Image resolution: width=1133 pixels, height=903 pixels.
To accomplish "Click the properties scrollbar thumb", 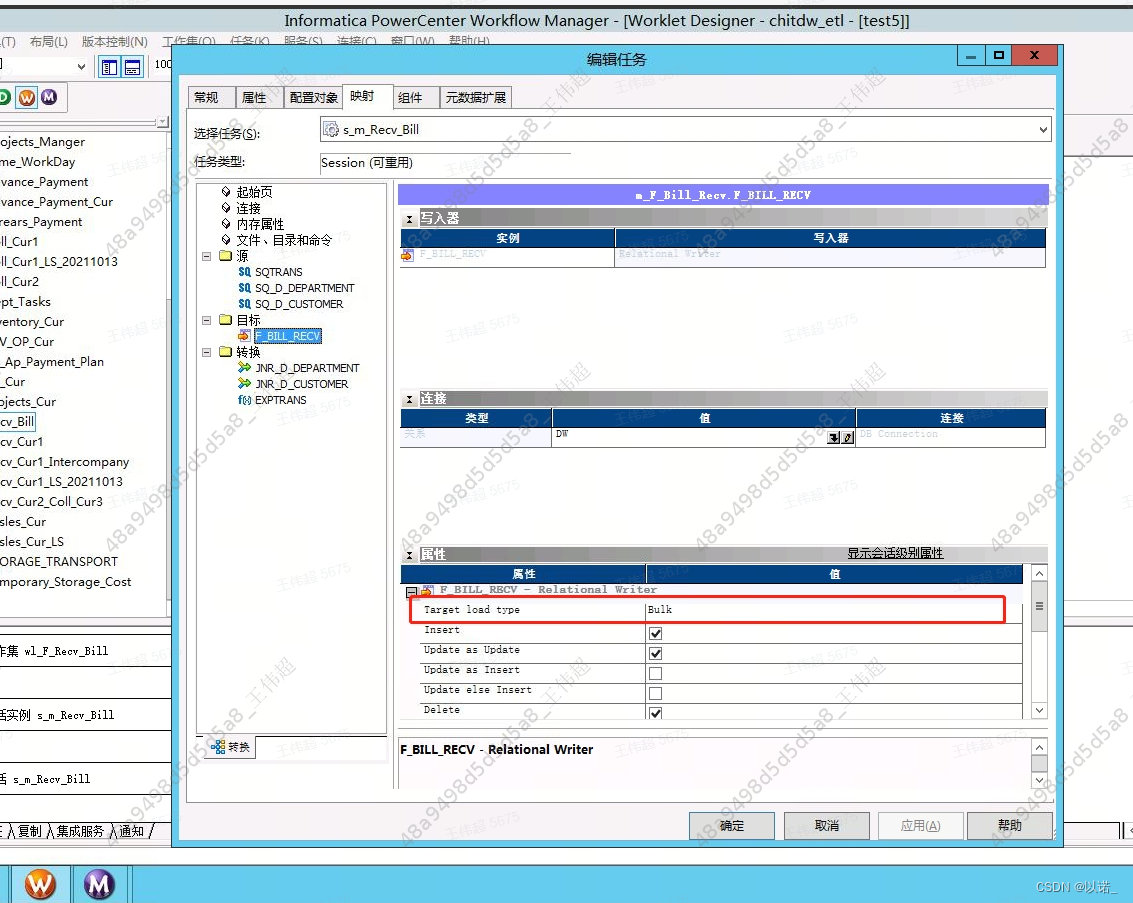I will click(x=1039, y=606).
